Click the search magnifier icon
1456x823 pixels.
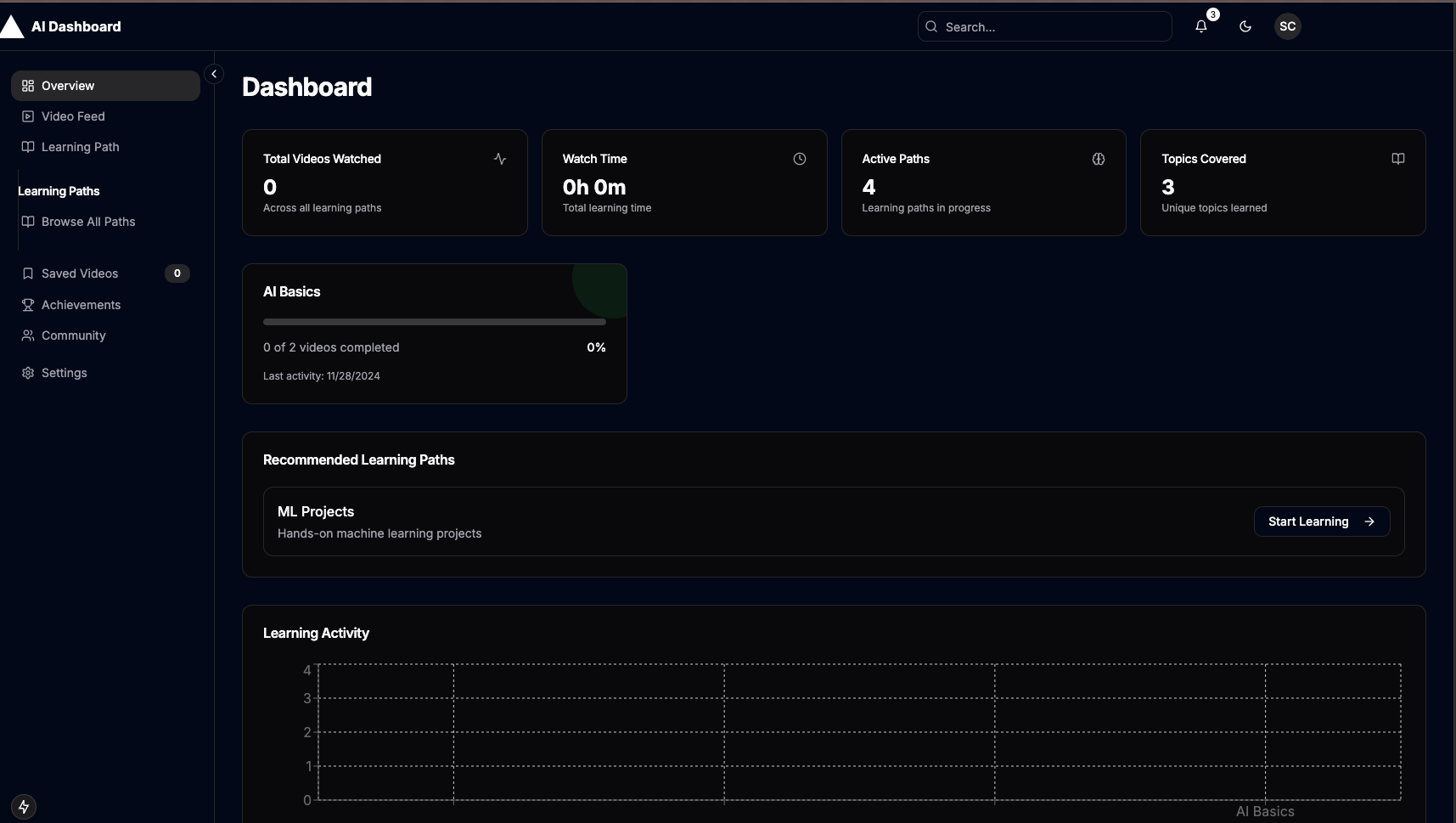[931, 26]
